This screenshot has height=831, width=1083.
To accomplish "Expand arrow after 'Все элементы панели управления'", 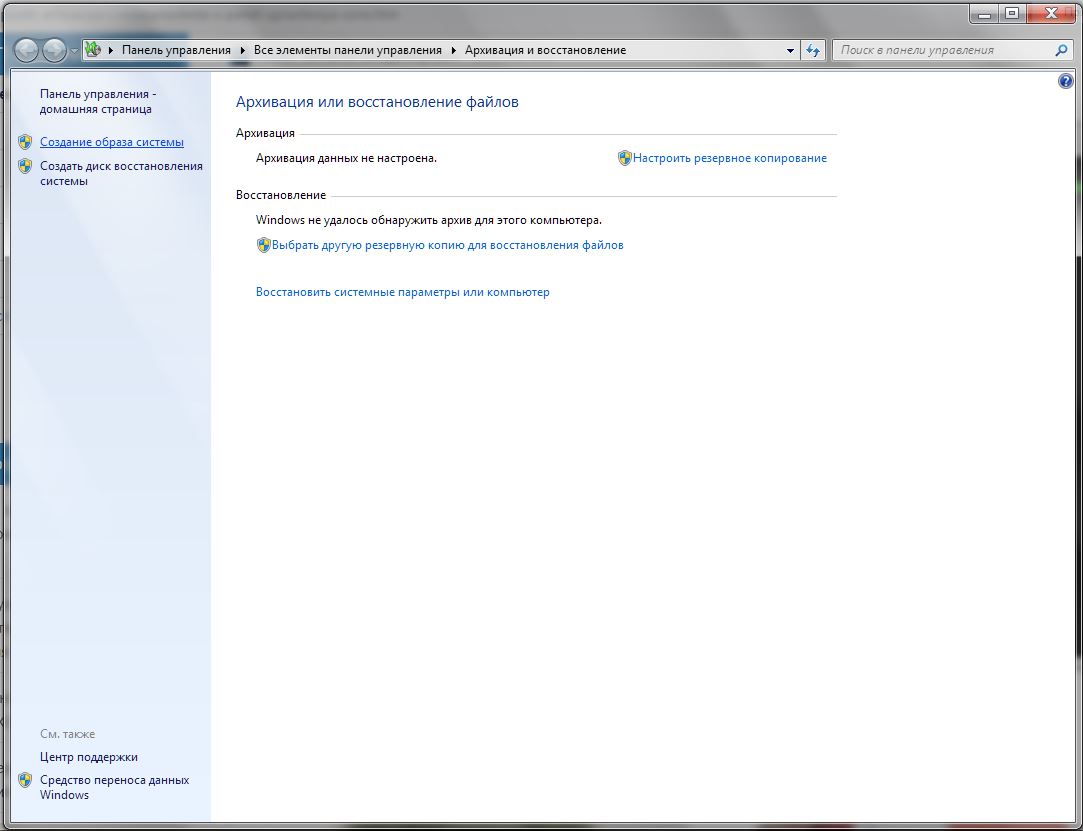I will [x=454, y=50].
